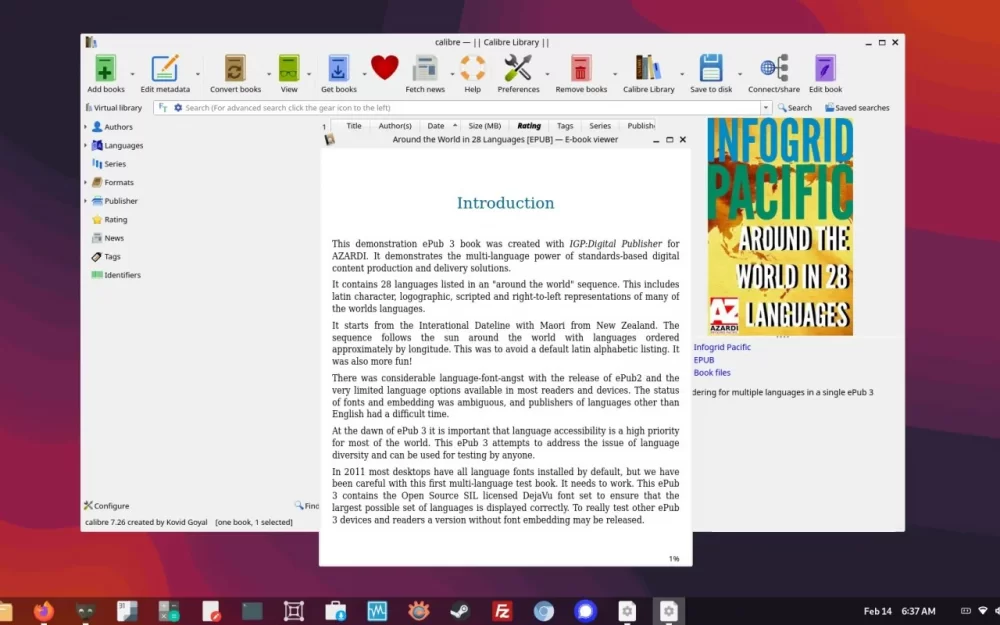Click the Infogrid Pacific author link
This screenshot has width=1000, height=625.
722,347
